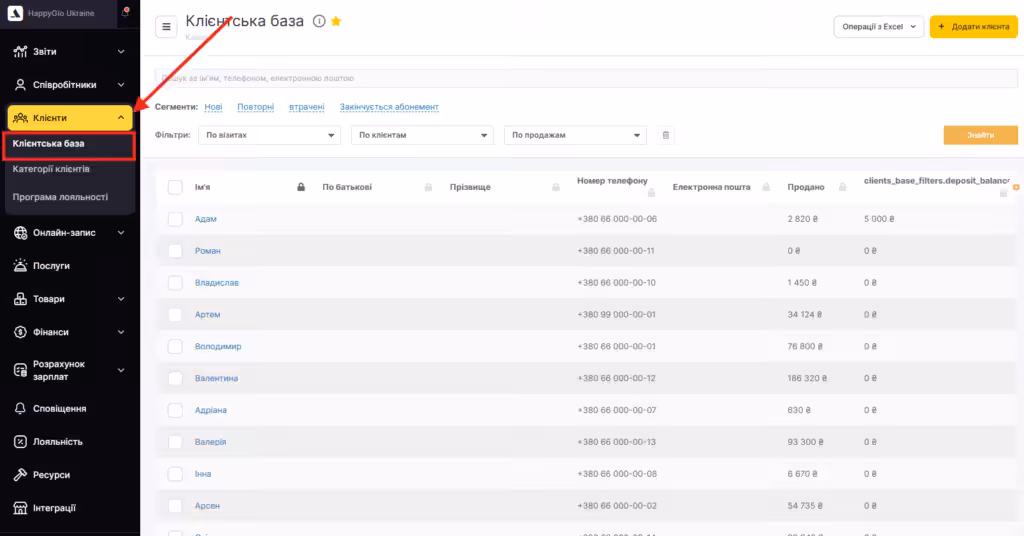
Task: Open the По продажам filter dropdown
Action: coord(575,135)
